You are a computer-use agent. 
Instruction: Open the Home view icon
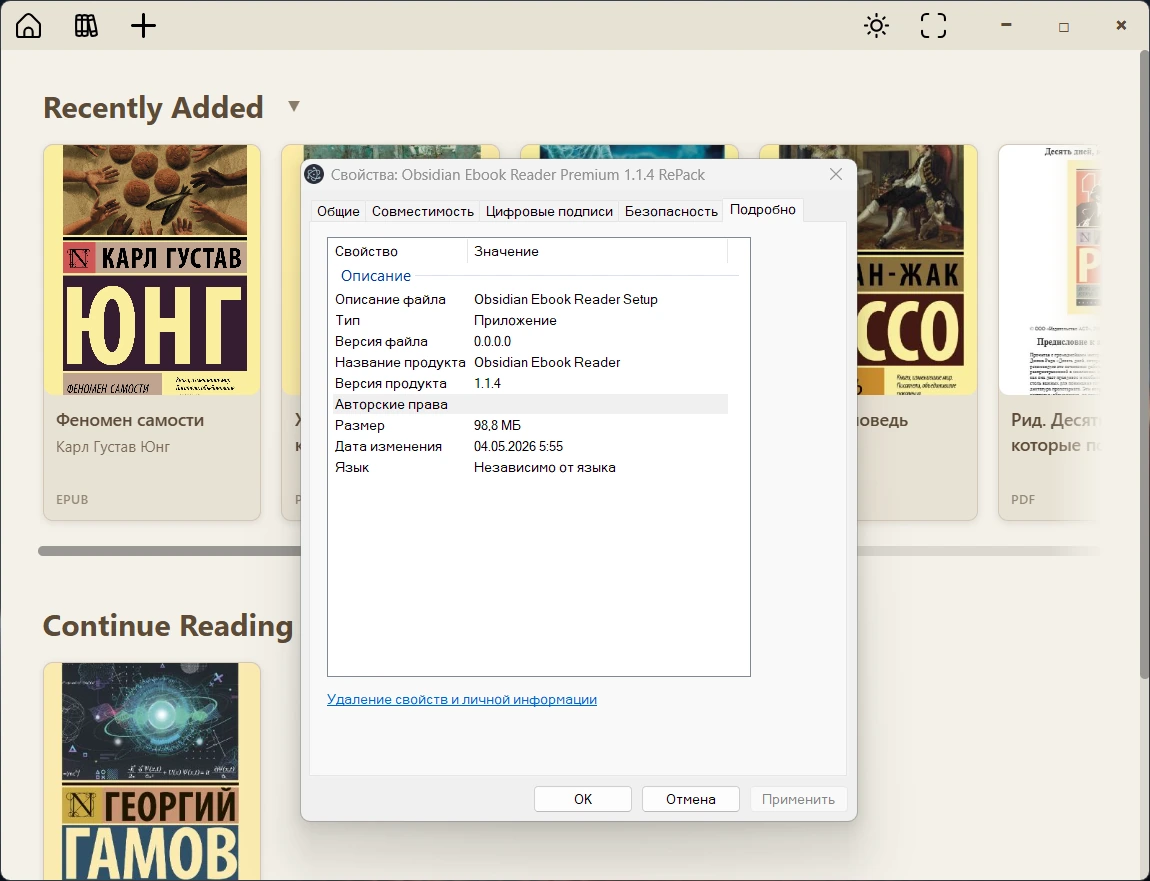click(x=29, y=26)
